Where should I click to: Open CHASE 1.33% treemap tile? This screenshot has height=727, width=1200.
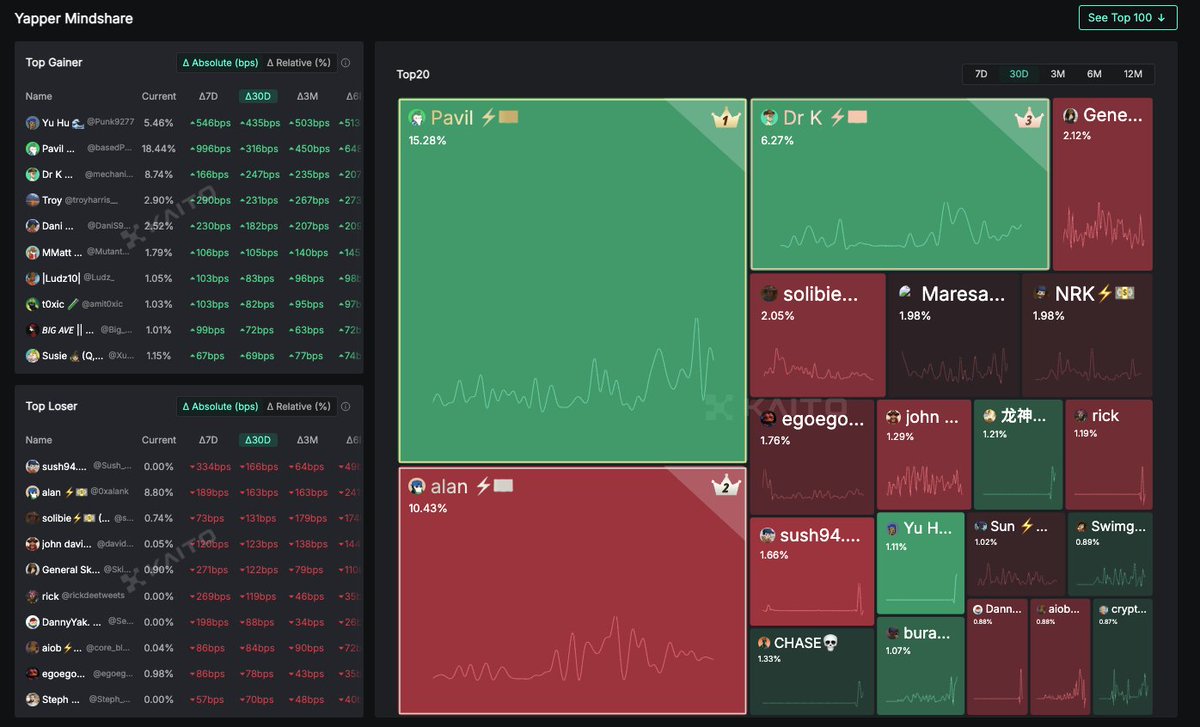(x=812, y=671)
